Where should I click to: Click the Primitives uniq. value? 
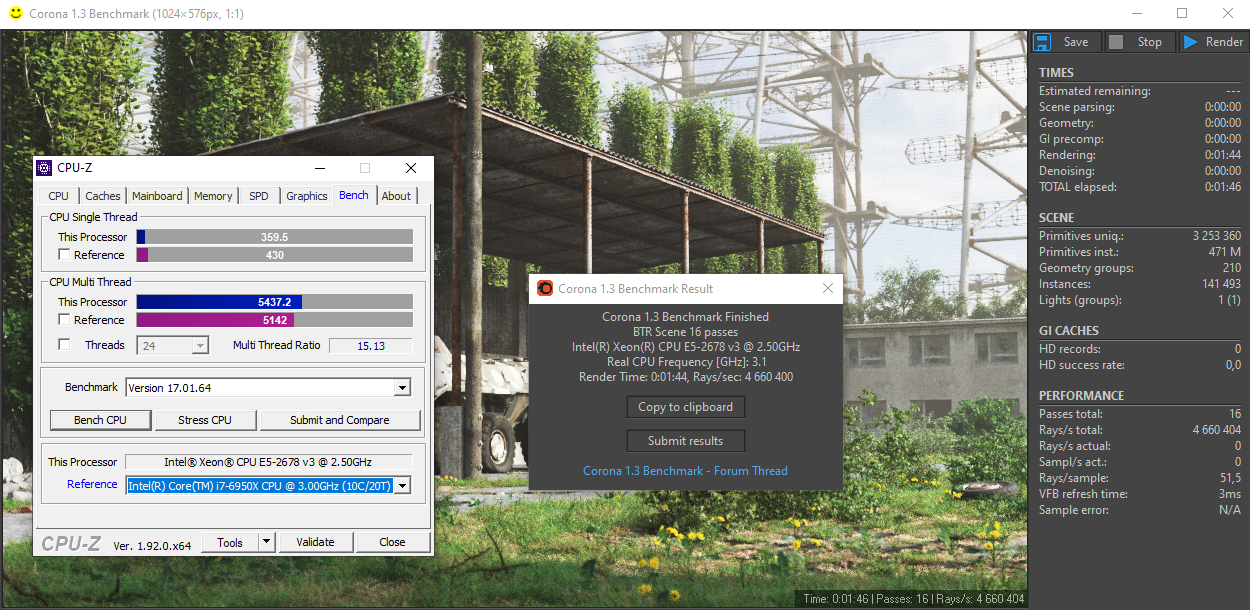1217,236
